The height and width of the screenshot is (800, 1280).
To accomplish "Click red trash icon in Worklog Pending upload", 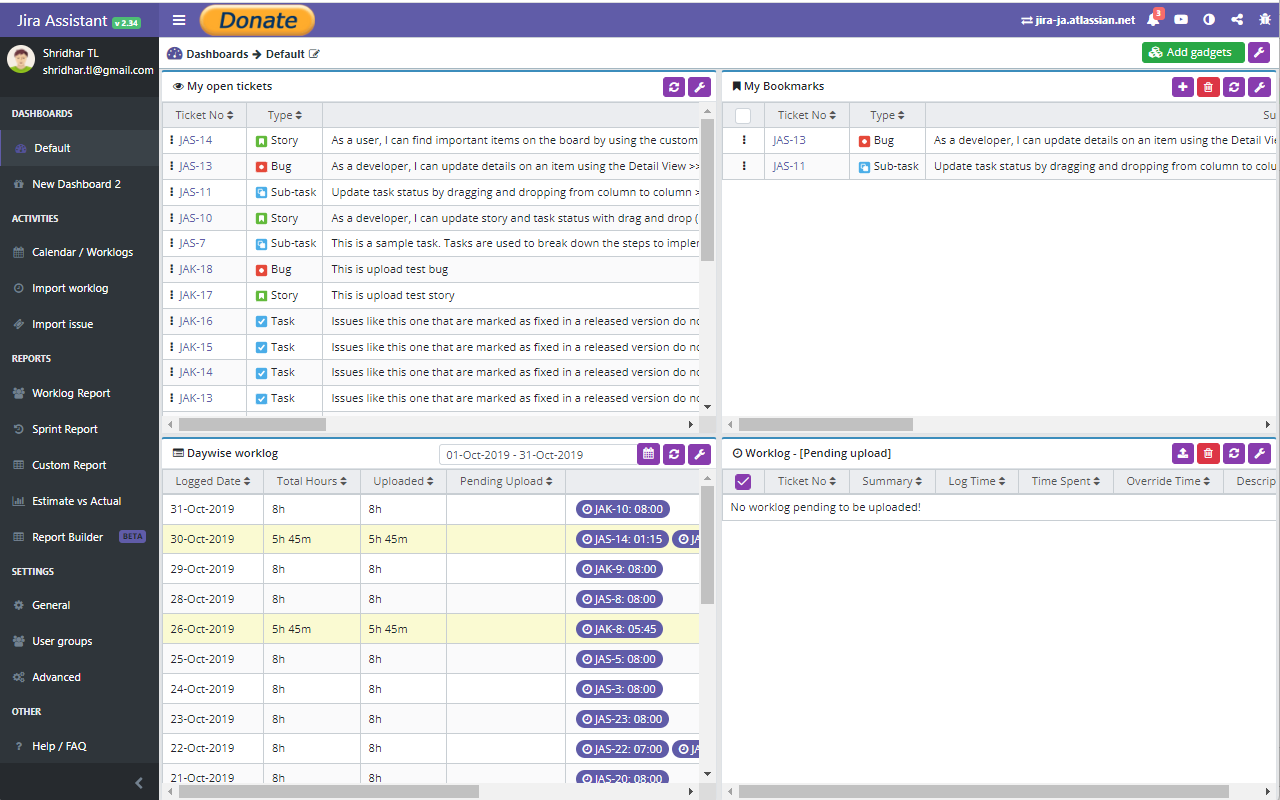I will (x=1208, y=454).
